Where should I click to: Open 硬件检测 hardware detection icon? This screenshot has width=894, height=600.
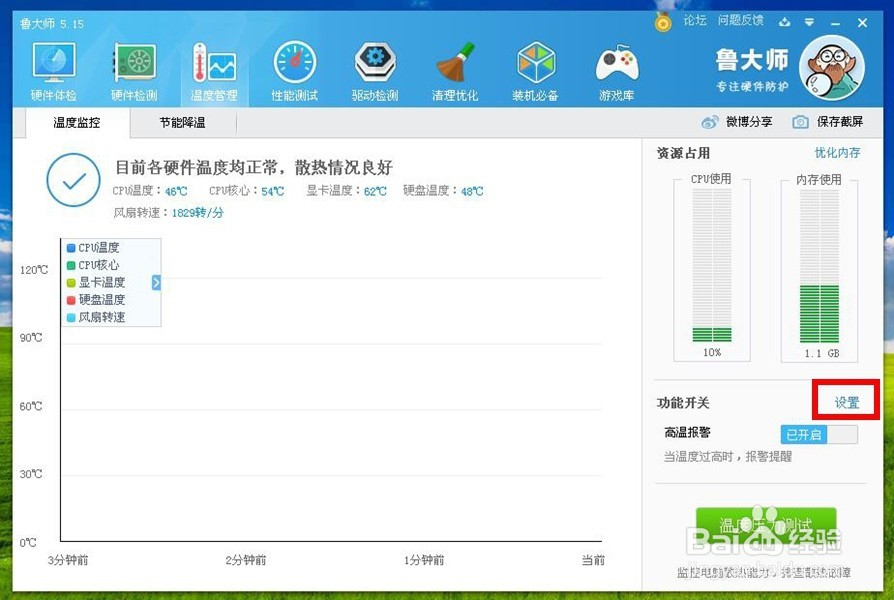(x=134, y=62)
